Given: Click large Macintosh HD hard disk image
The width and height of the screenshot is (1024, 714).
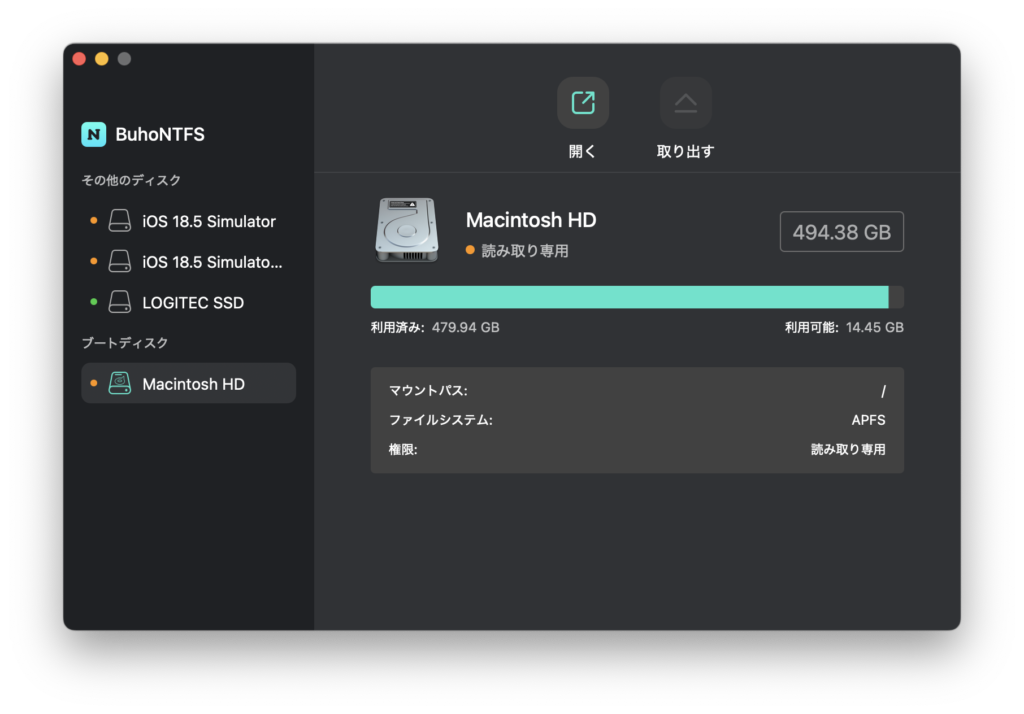Looking at the screenshot, I should pyautogui.click(x=406, y=230).
